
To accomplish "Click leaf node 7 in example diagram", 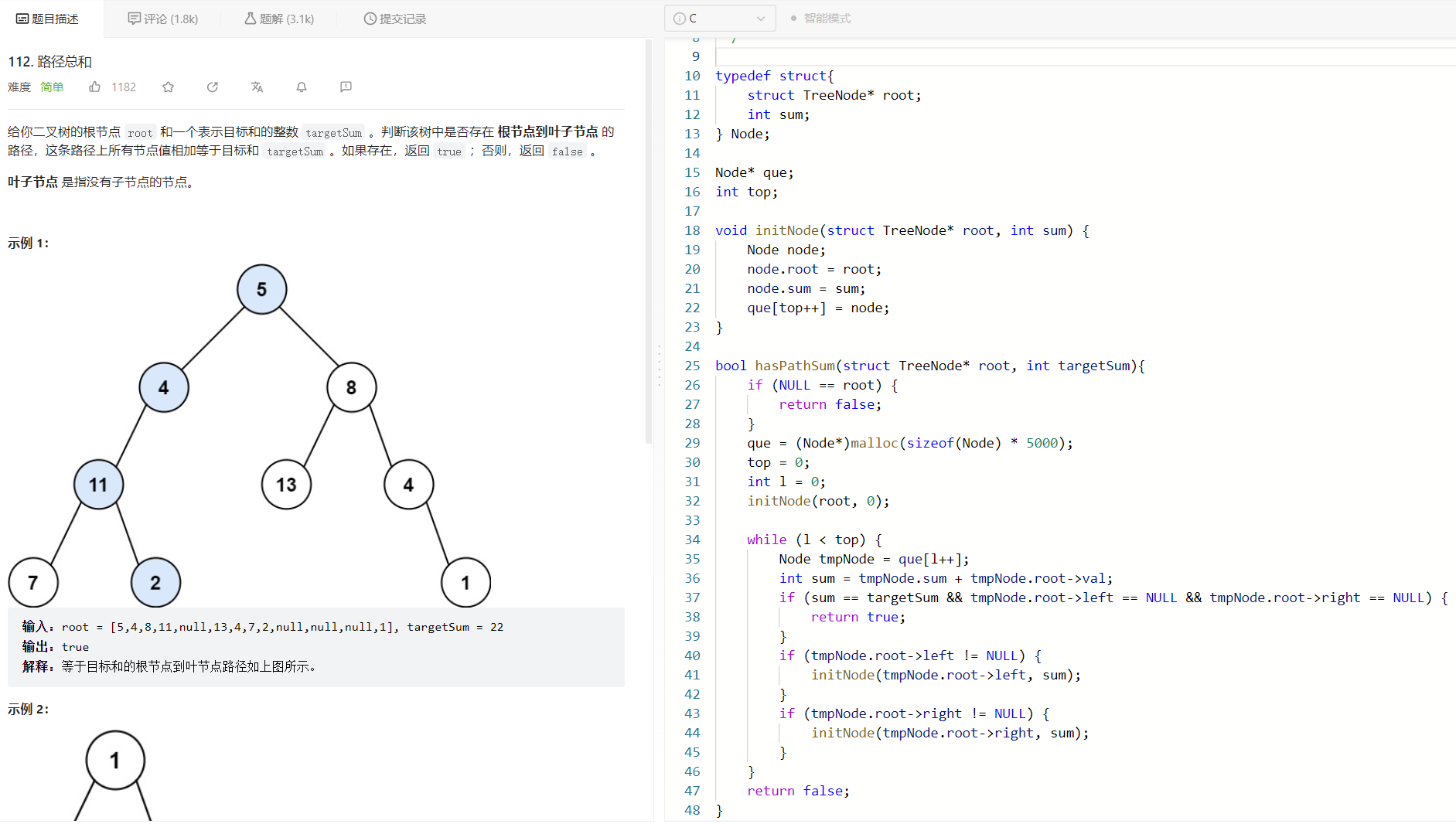I will (x=33, y=582).
